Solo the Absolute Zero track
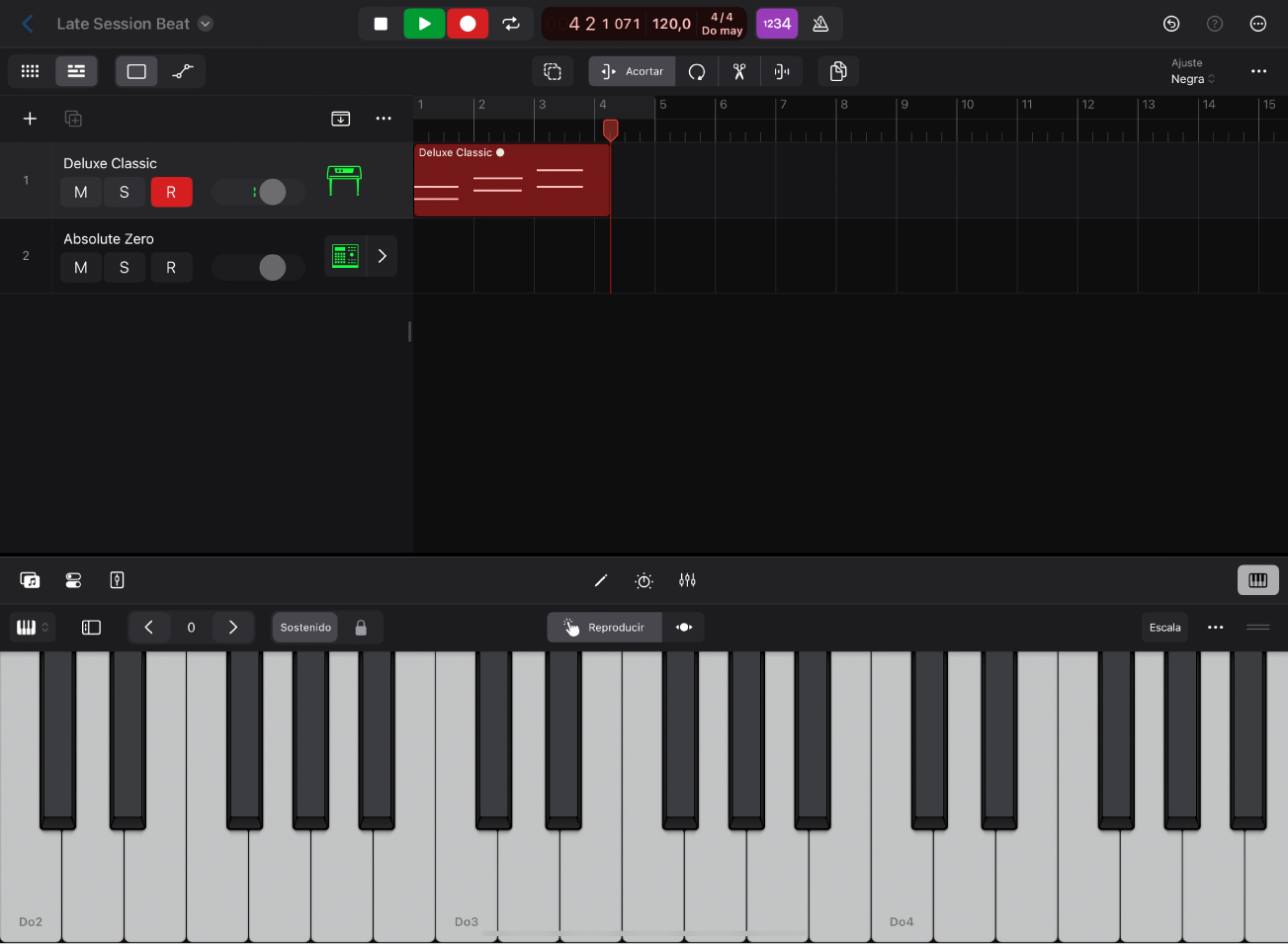The image size is (1288, 944). pos(125,267)
